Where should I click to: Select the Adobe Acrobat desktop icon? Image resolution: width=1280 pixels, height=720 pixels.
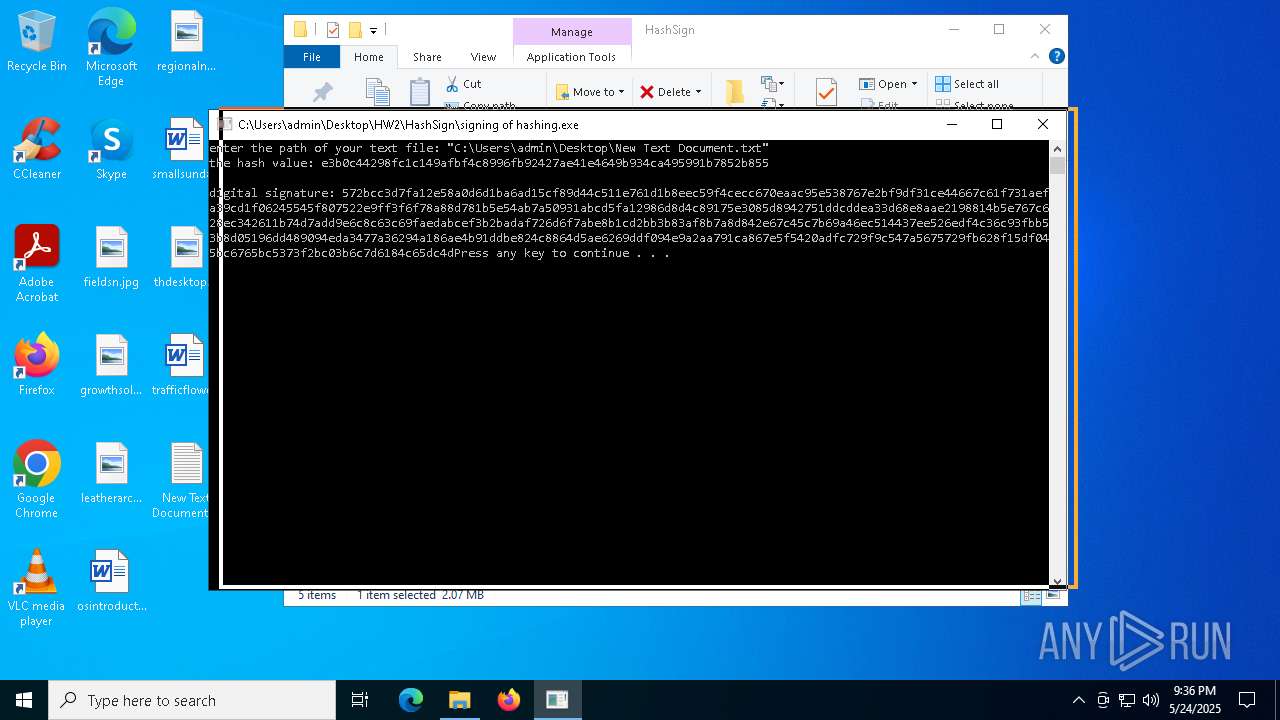37,264
